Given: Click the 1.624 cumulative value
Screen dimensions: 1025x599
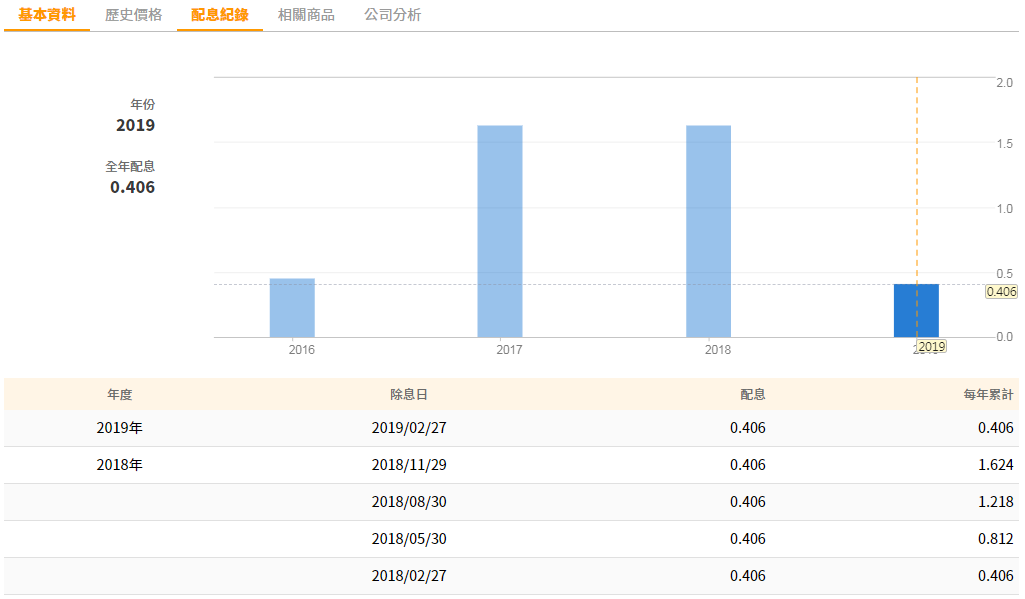Looking at the screenshot, I should (x=996, y=465).
